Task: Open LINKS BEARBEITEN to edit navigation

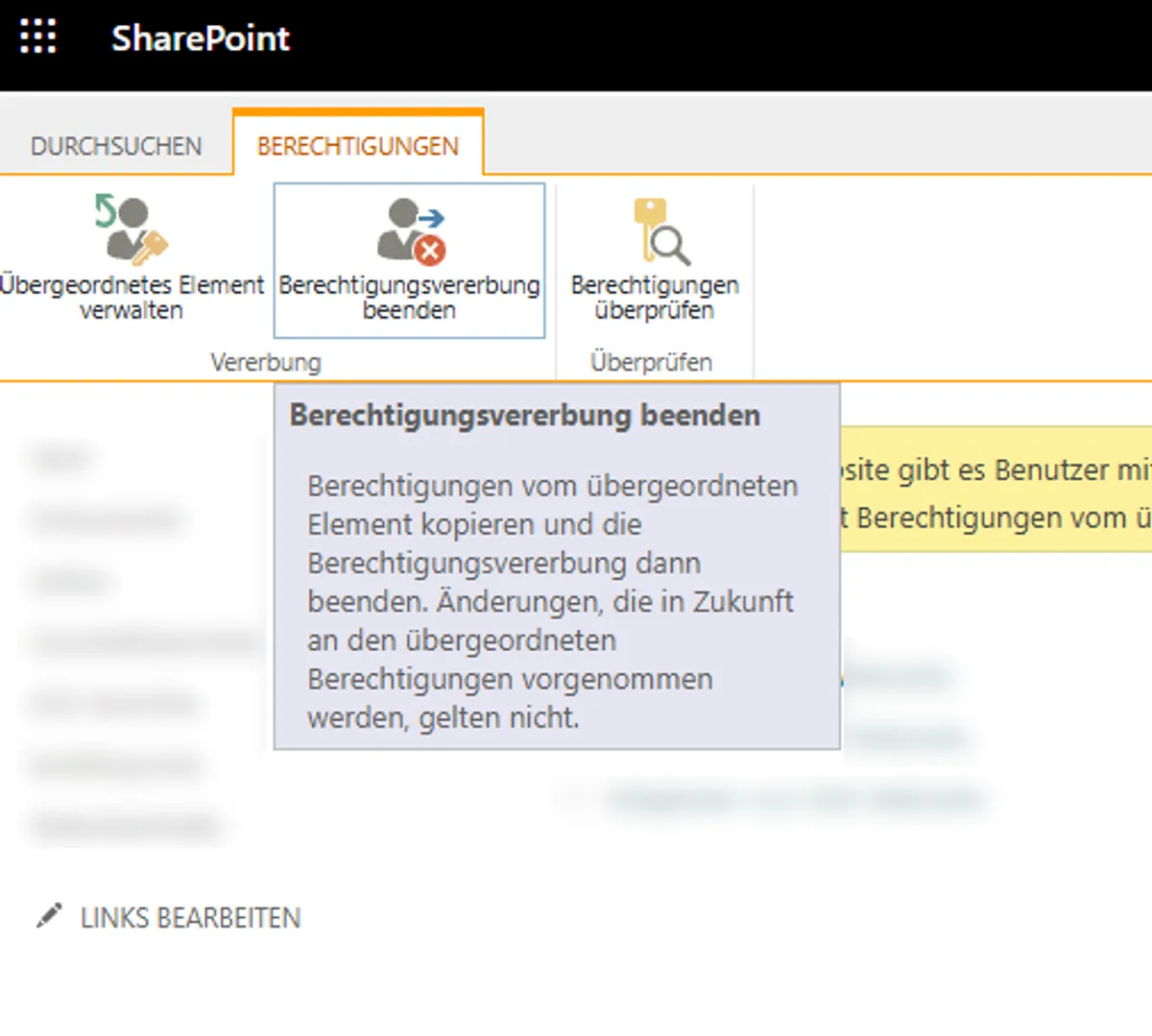Action: coord(190,918)
